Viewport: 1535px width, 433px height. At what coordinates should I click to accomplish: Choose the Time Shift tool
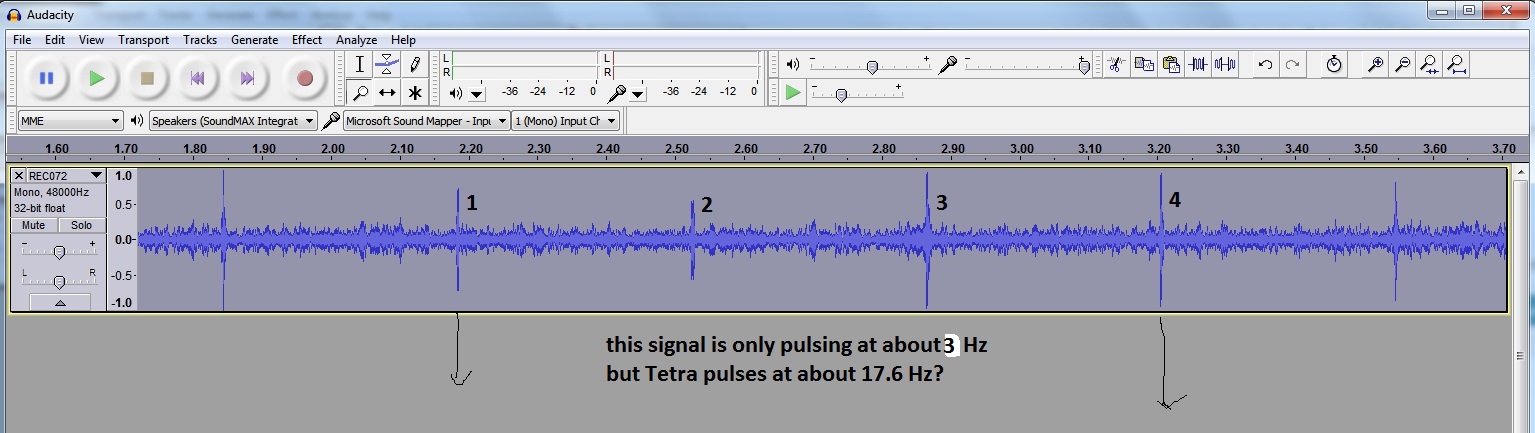point(387,93)
